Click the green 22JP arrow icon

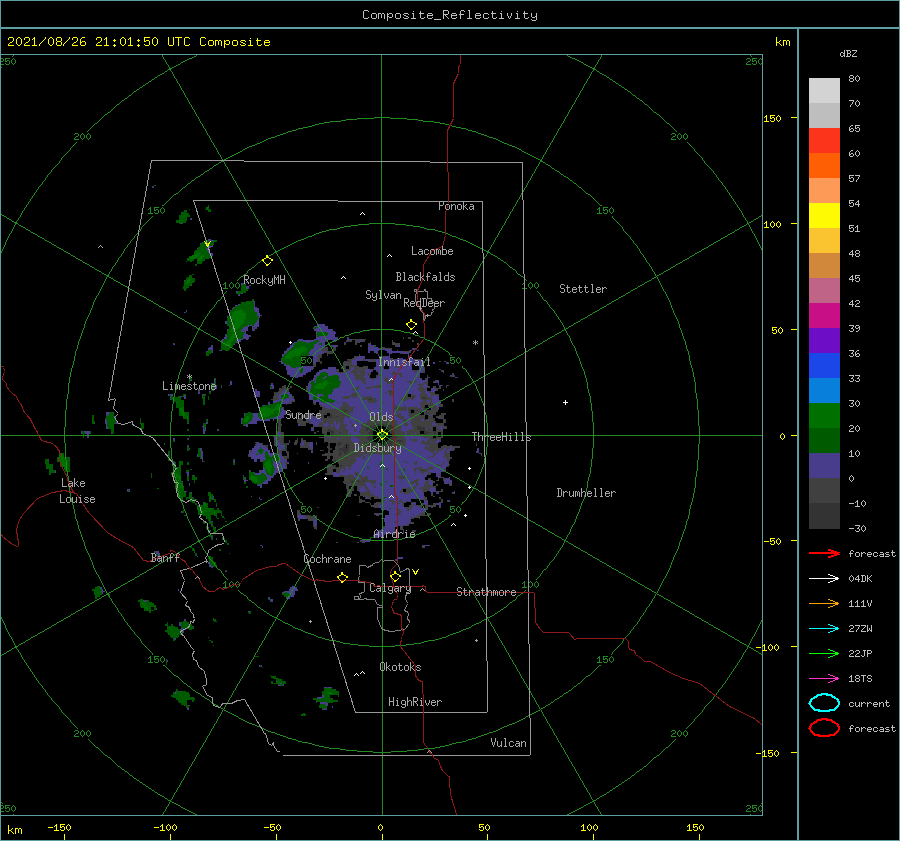click(x=824, y=653)
